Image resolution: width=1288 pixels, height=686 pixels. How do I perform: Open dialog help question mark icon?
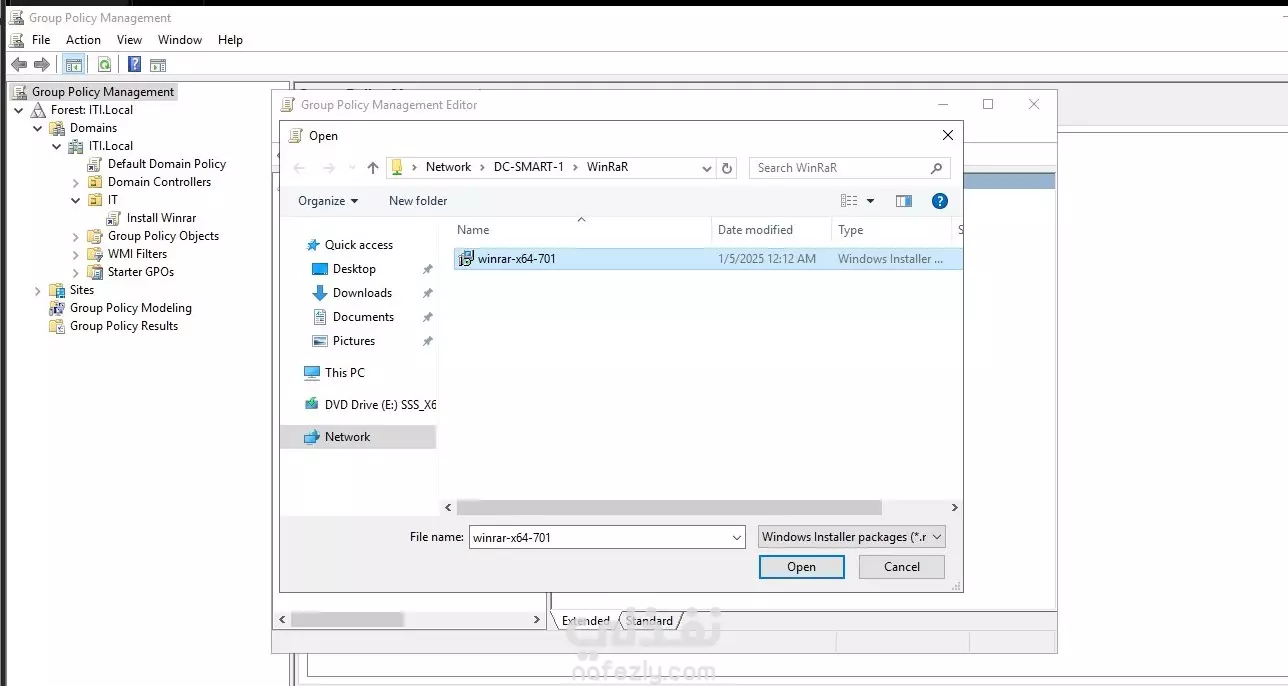click(940, 201)
